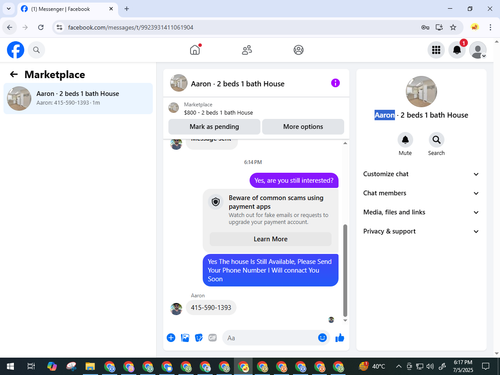This screenshot has height=375, width=500.
Task: Click the 'Yes, are you still interested?' message
Action: pos(294,181)
